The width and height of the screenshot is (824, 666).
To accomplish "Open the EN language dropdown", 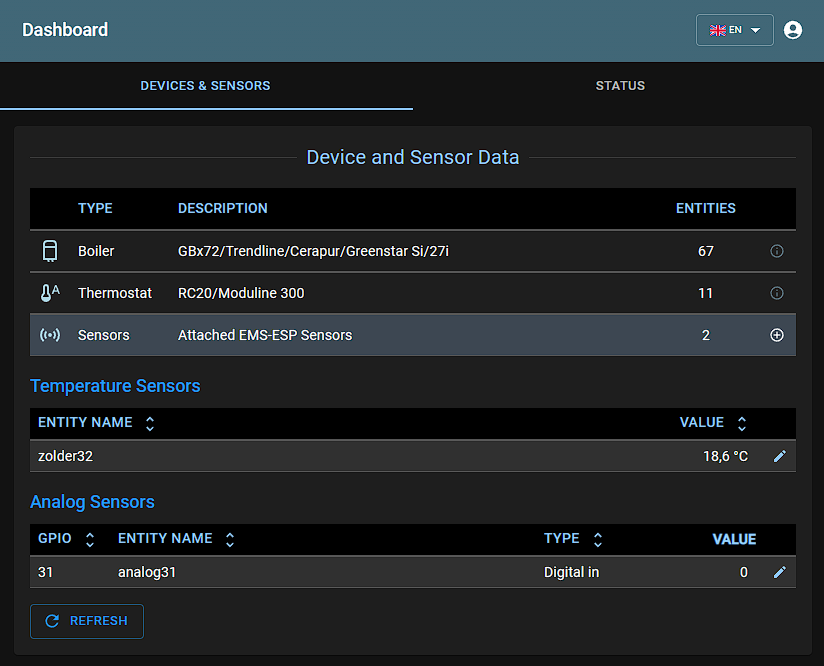I will 734,30.
